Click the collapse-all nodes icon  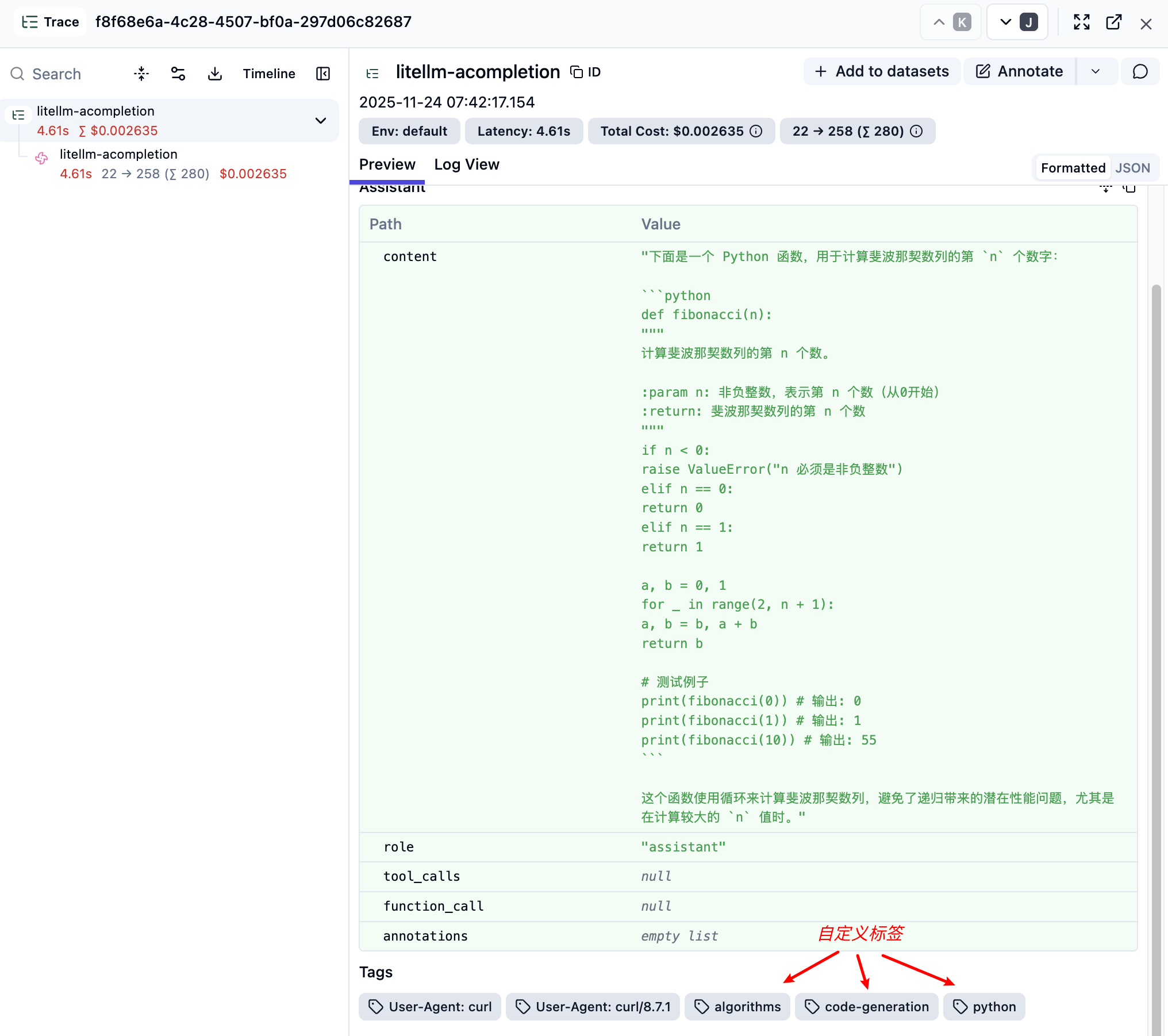141,74
